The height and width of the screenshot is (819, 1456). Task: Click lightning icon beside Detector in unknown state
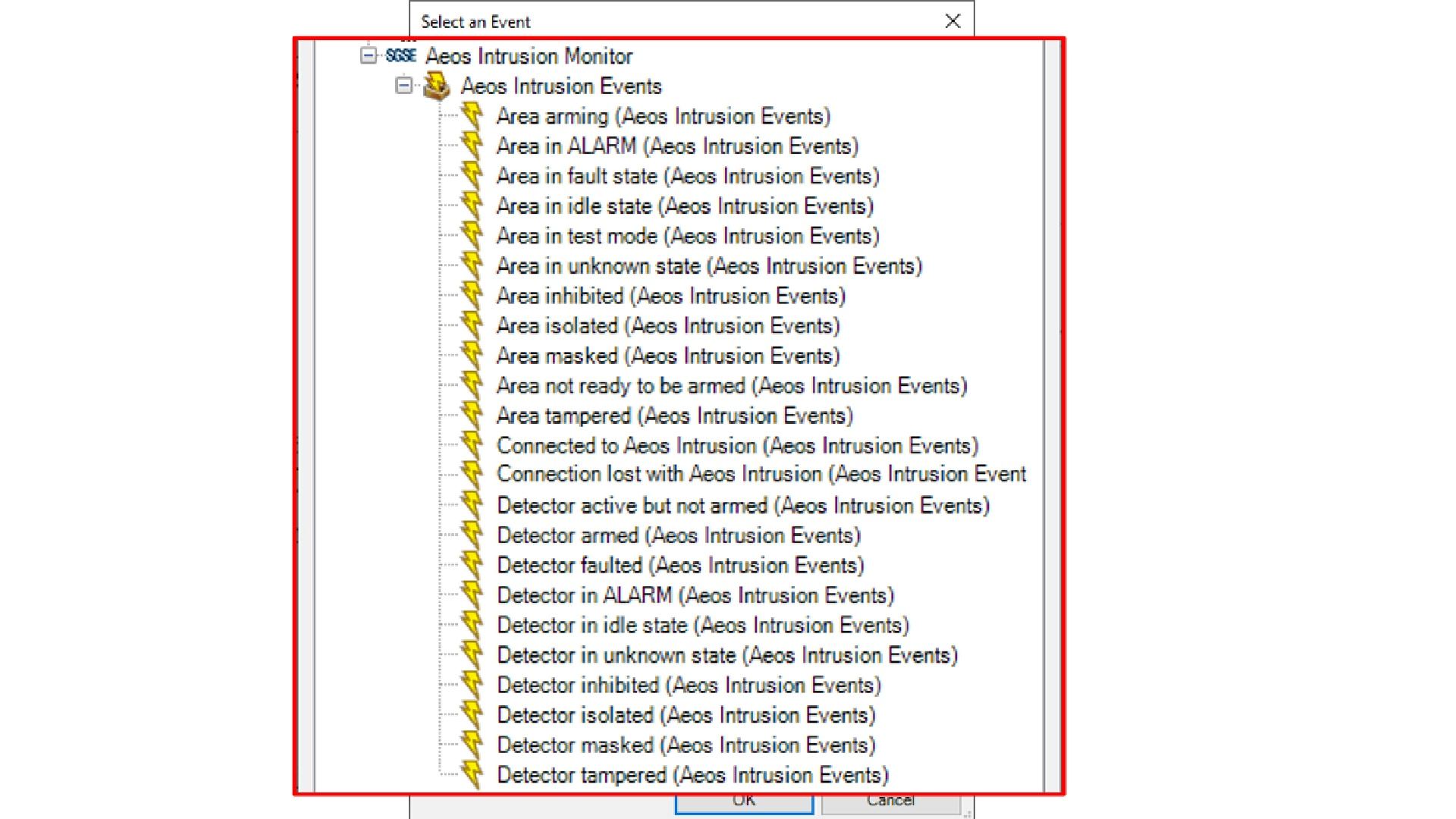tap(472, 655)
